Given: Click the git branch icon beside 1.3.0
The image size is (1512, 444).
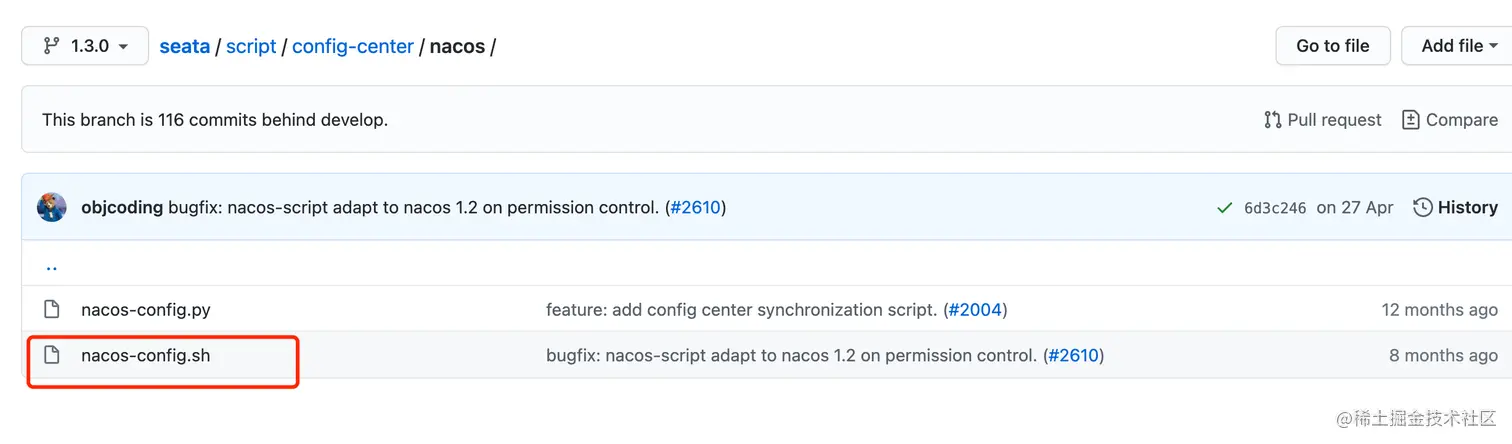Looking at the screenshot, I should pyautogui.click(x=50, y=46).
